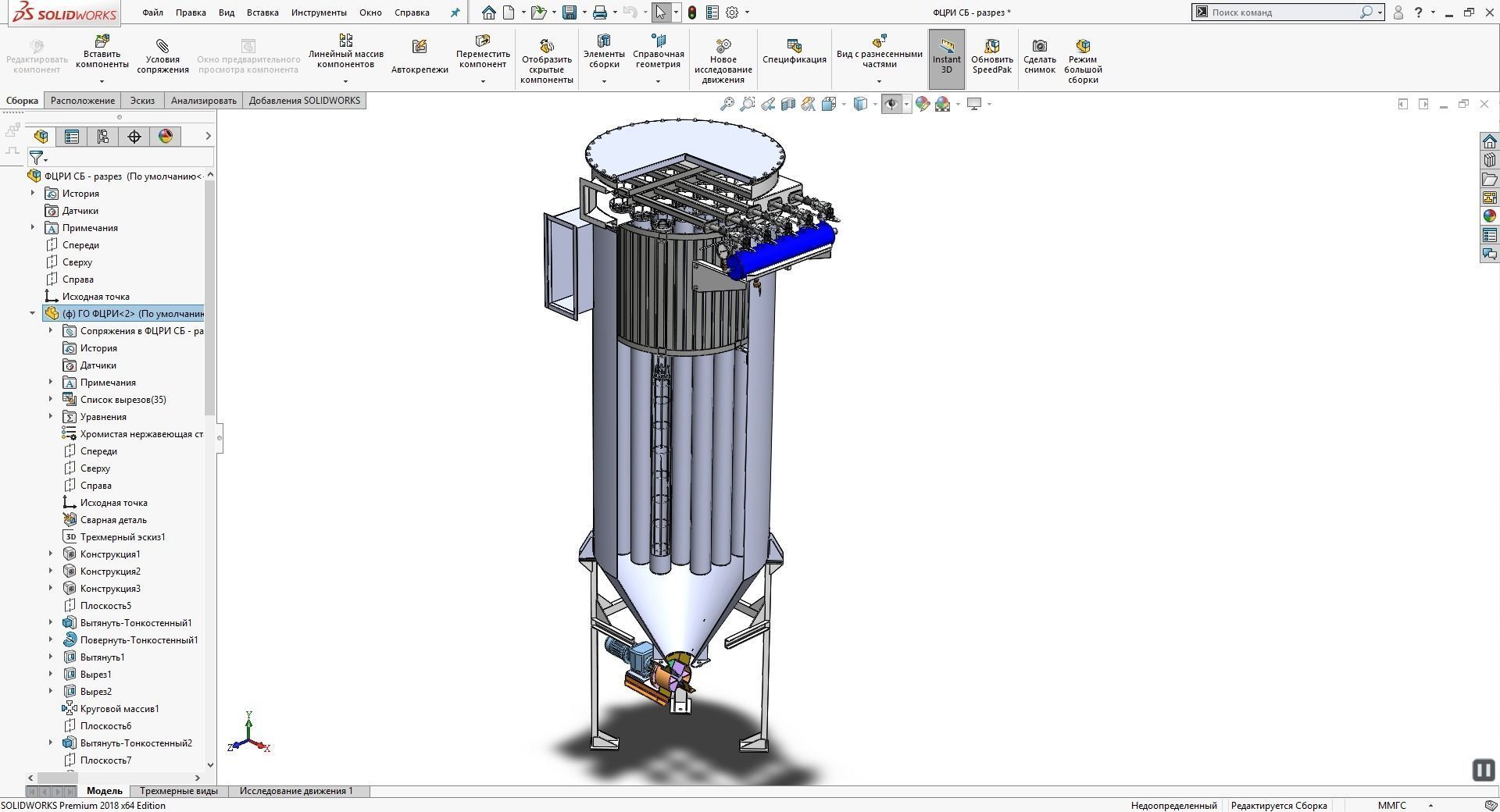The height and width of the screenshot is (812, 1500).
Task: Open the View Orientation dropdown arrow
Action: [843, 104]
